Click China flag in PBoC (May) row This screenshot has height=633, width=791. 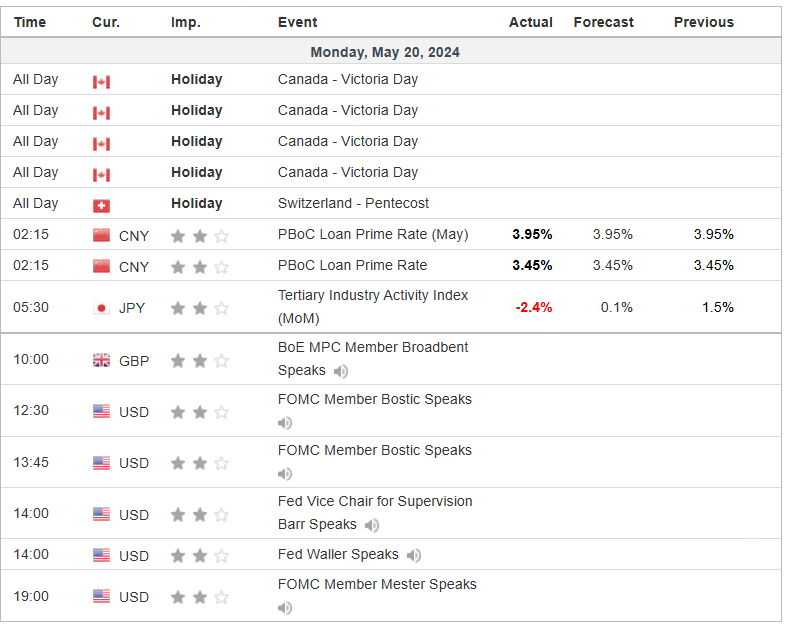[x=101, y=235]
